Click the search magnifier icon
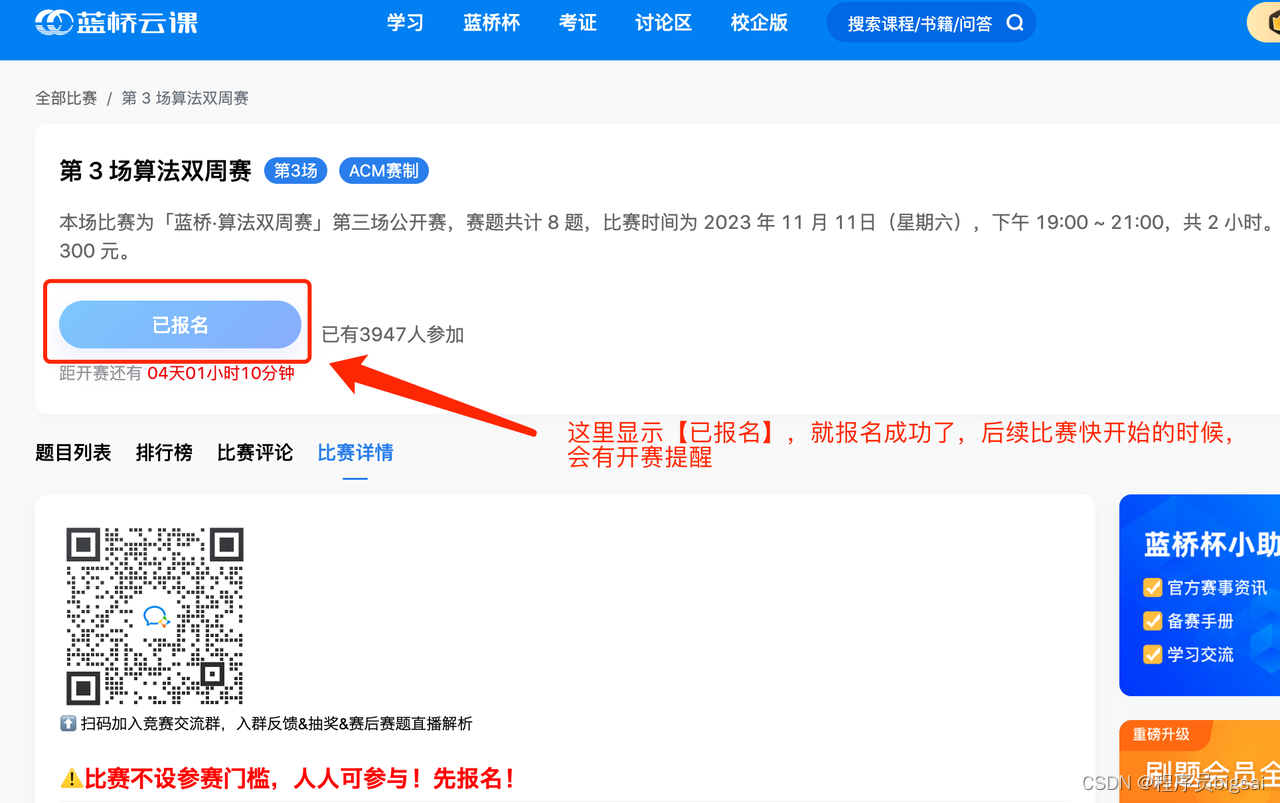 1014,21
